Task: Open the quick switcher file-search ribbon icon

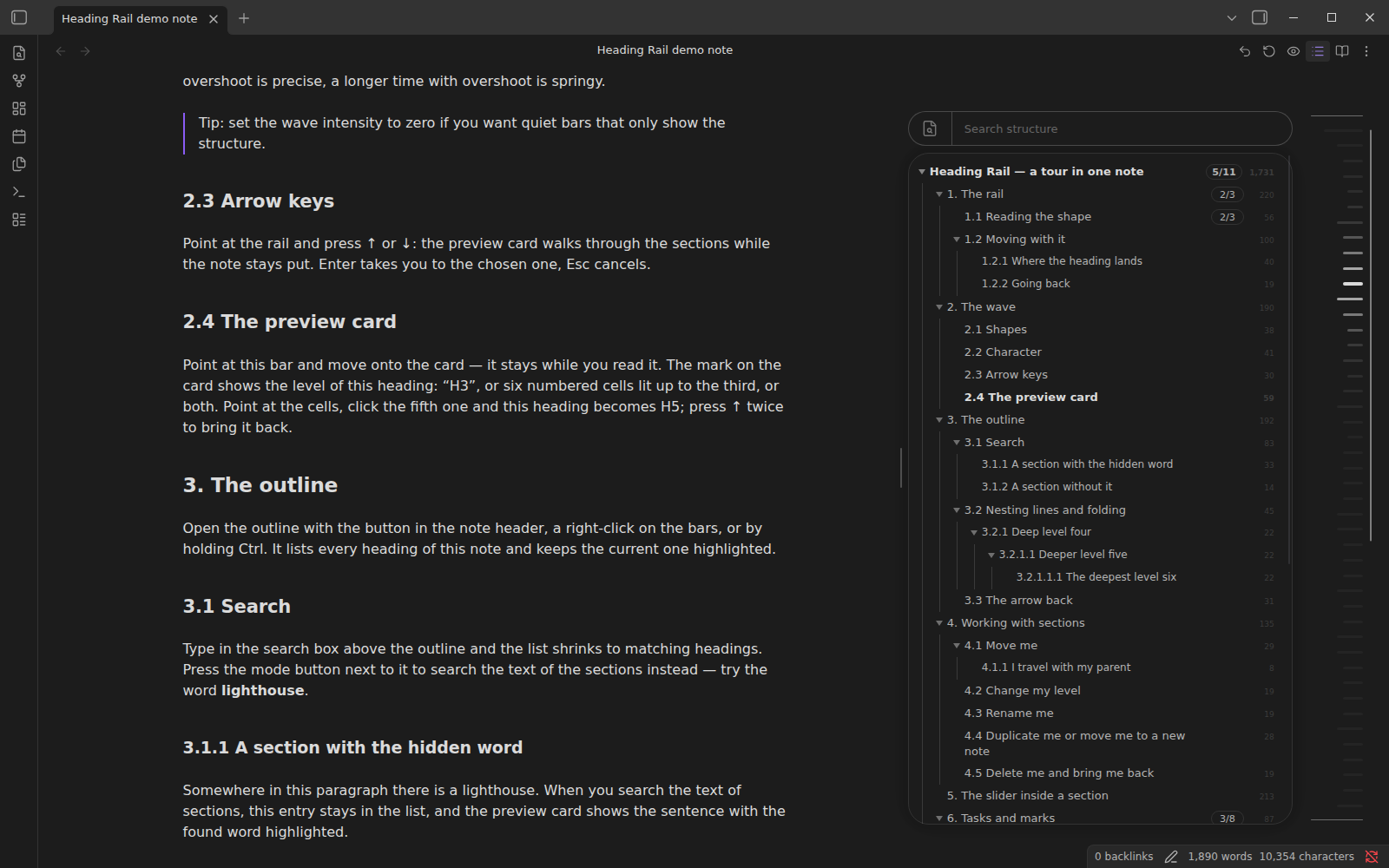Action: coord(19,53)
